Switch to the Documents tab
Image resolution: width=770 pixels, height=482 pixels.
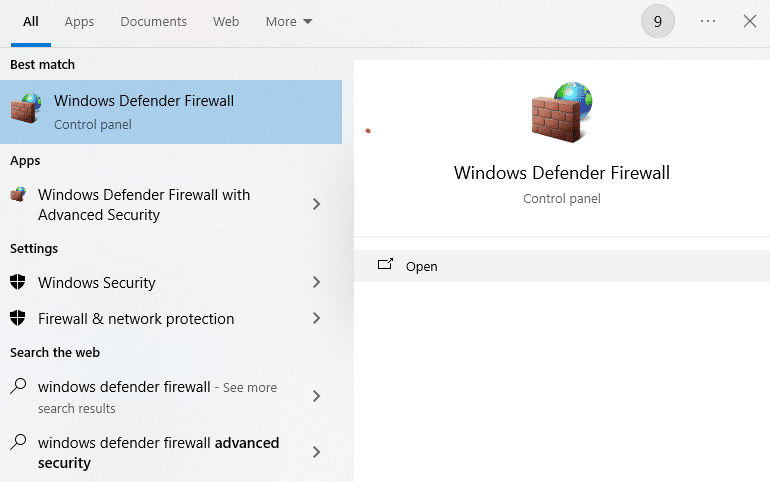click(153, 22)
